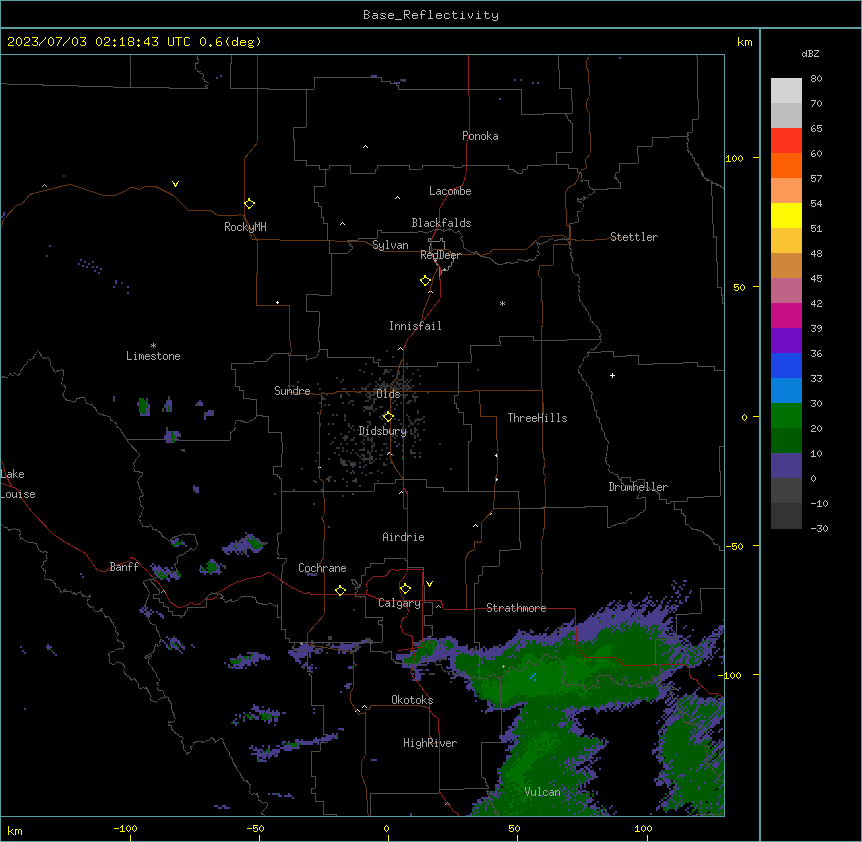Select the Blackfalds label
This screenshot has height=842, width=862.
pos(441,223)
